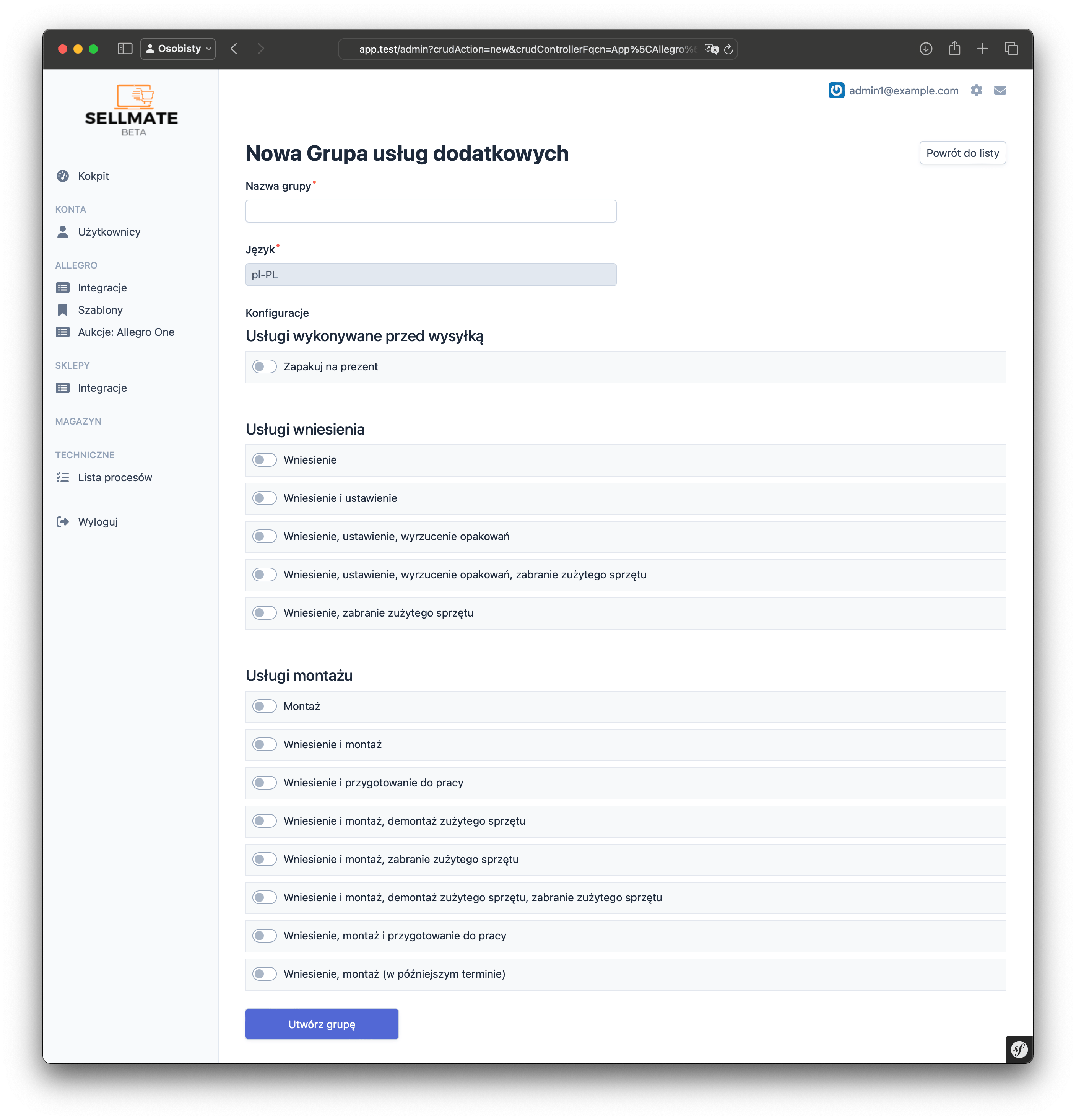Click Wyloguj menu item
This screenshot has width=1076, height=1120.
[98, 522]
